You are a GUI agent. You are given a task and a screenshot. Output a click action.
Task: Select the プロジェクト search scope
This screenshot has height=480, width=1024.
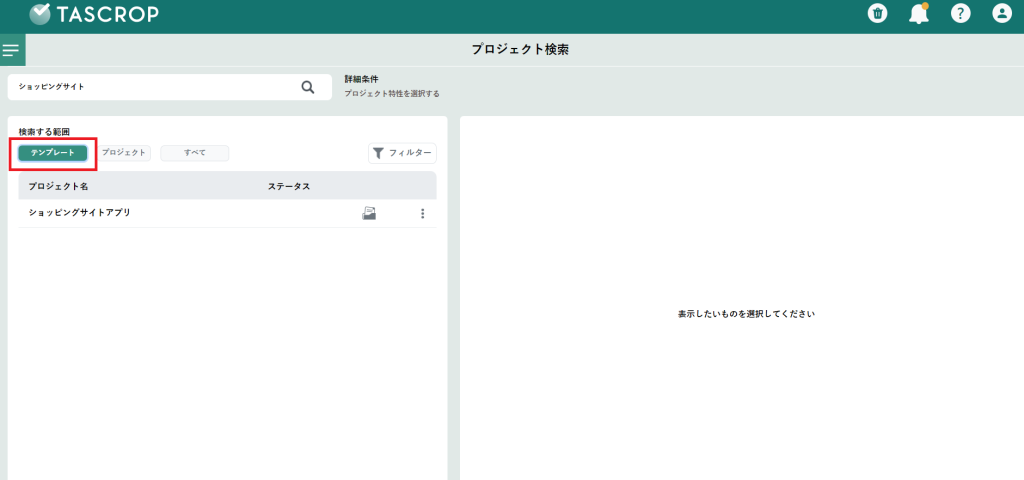tap(124, 153)
